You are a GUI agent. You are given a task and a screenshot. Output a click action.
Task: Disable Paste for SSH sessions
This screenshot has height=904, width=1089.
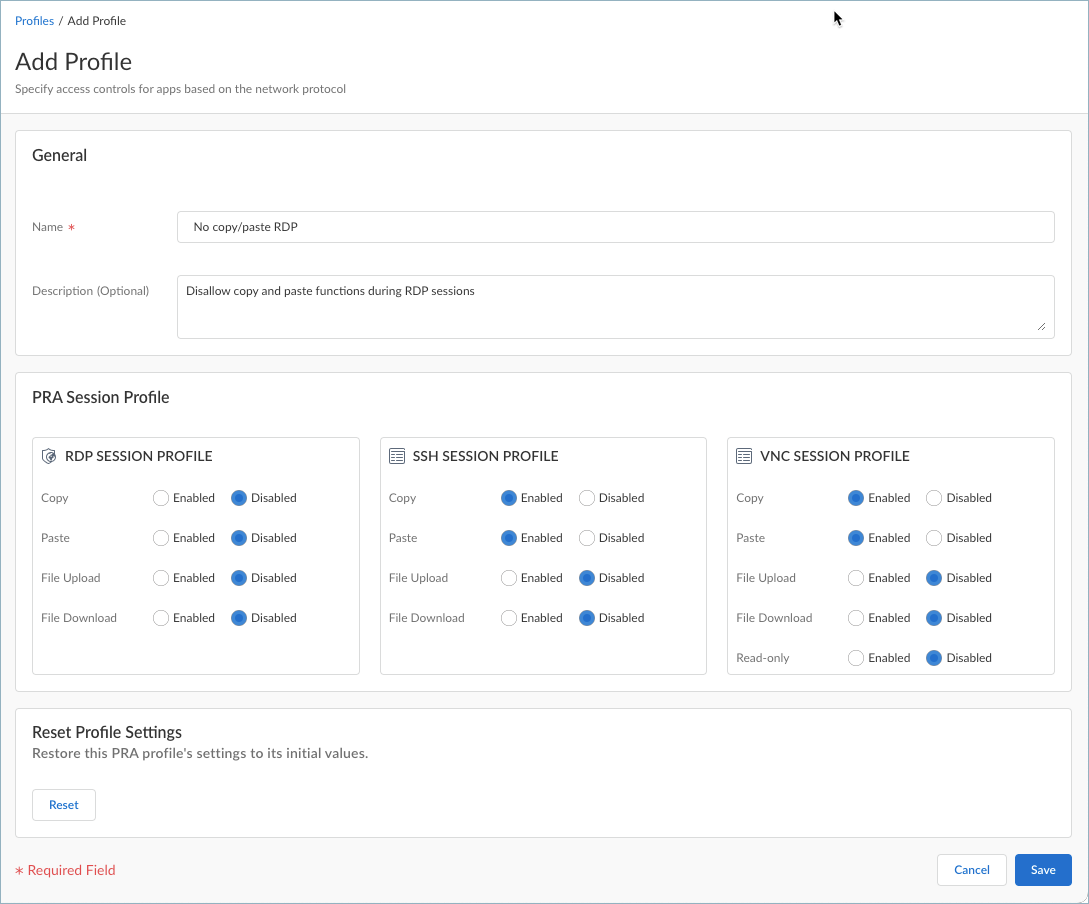[x=585, y=537]
